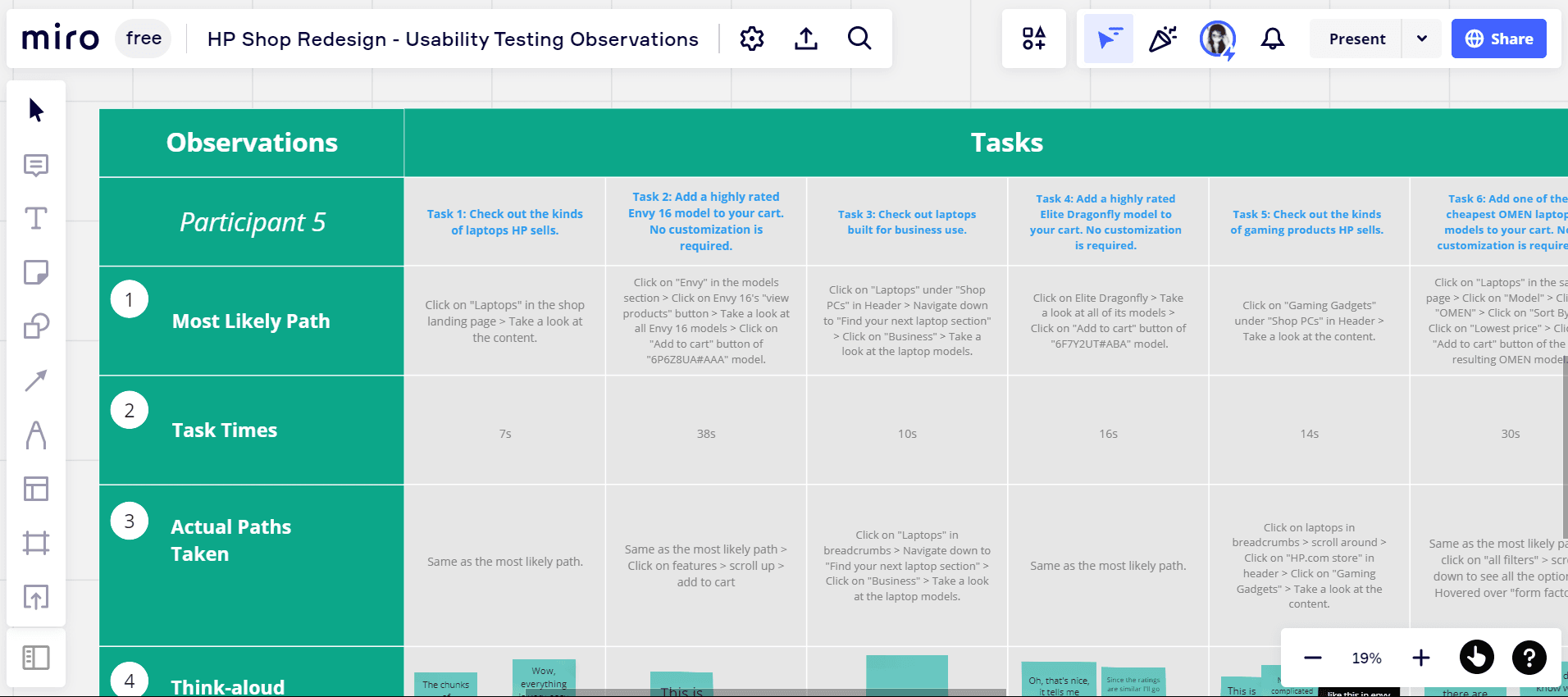Select the 16s task time cell
This screenshot has height=697, width=1568.
pos(1108,430)
